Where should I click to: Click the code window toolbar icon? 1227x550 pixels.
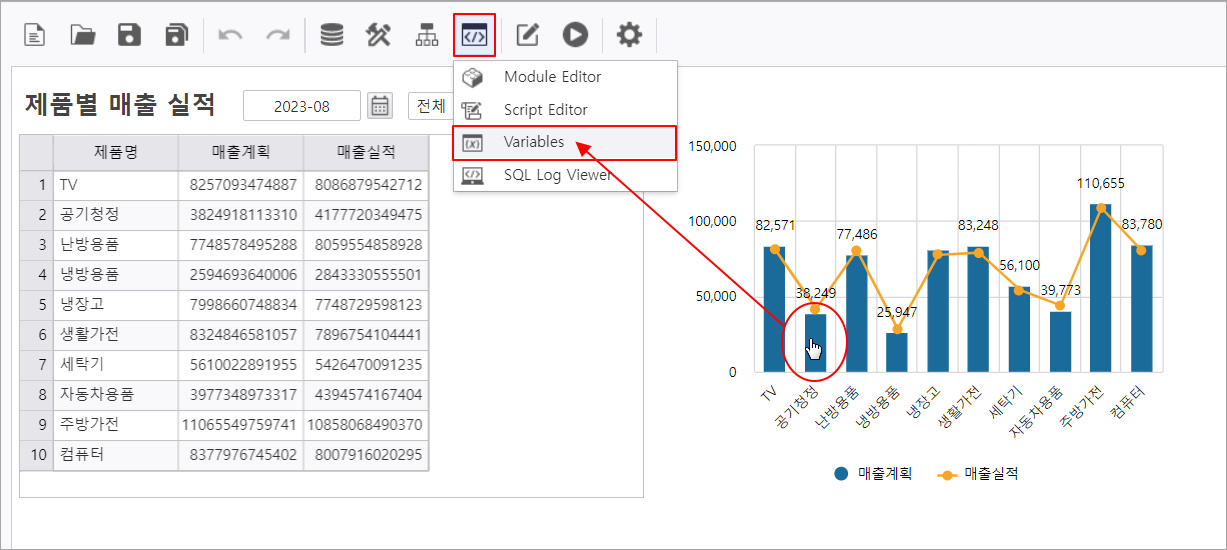474,35
